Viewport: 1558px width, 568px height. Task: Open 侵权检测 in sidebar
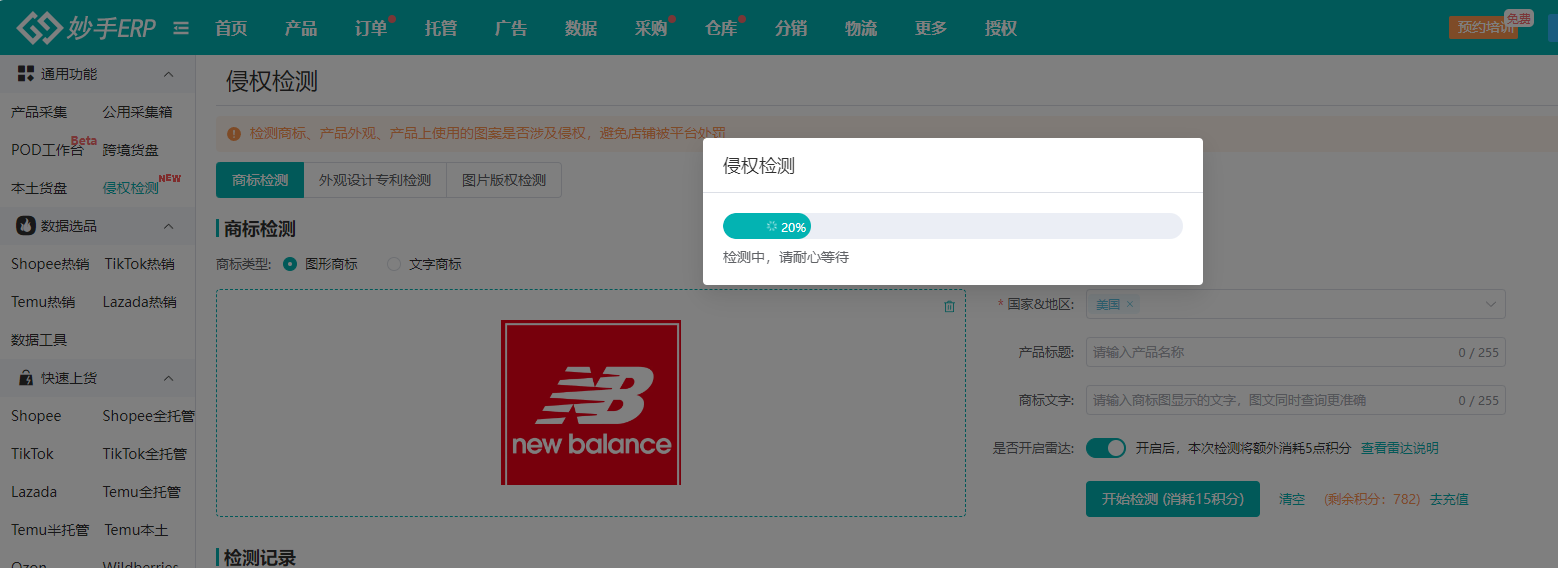coord(131,188)
